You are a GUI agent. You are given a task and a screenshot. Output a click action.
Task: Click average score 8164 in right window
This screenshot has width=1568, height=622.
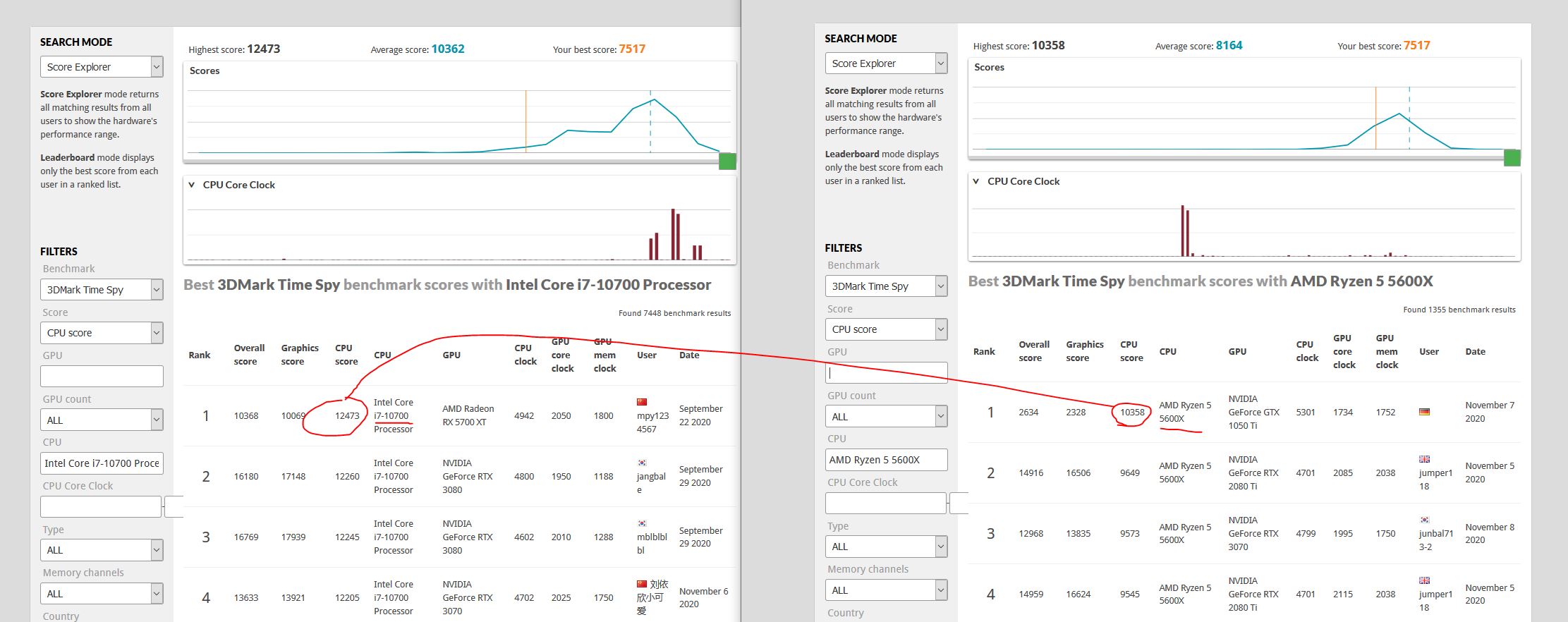[1229, 45]
